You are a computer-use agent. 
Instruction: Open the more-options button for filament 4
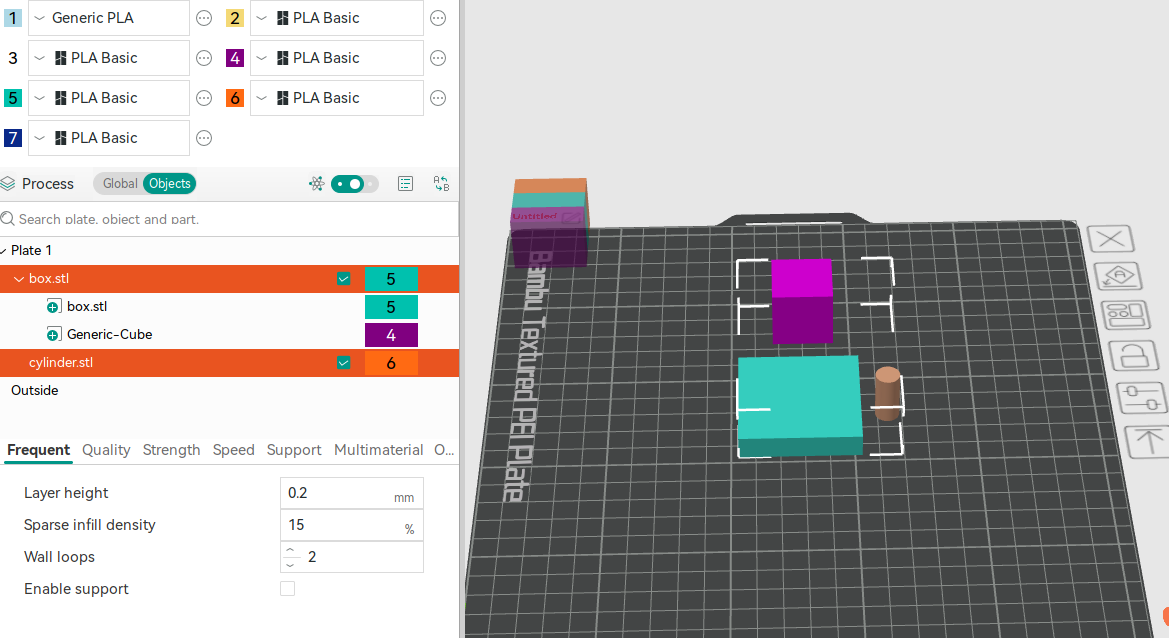pyautogui.click(x=438, y=58)
